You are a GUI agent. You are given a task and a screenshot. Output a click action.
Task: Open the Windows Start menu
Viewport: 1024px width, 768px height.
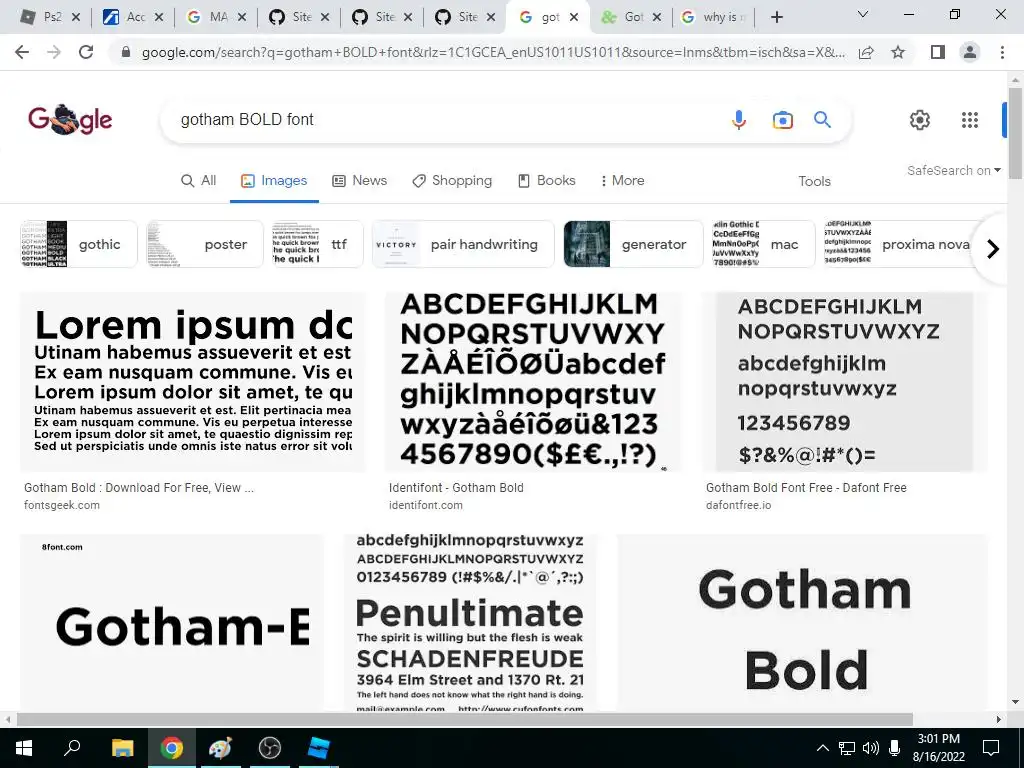[24, 748]
